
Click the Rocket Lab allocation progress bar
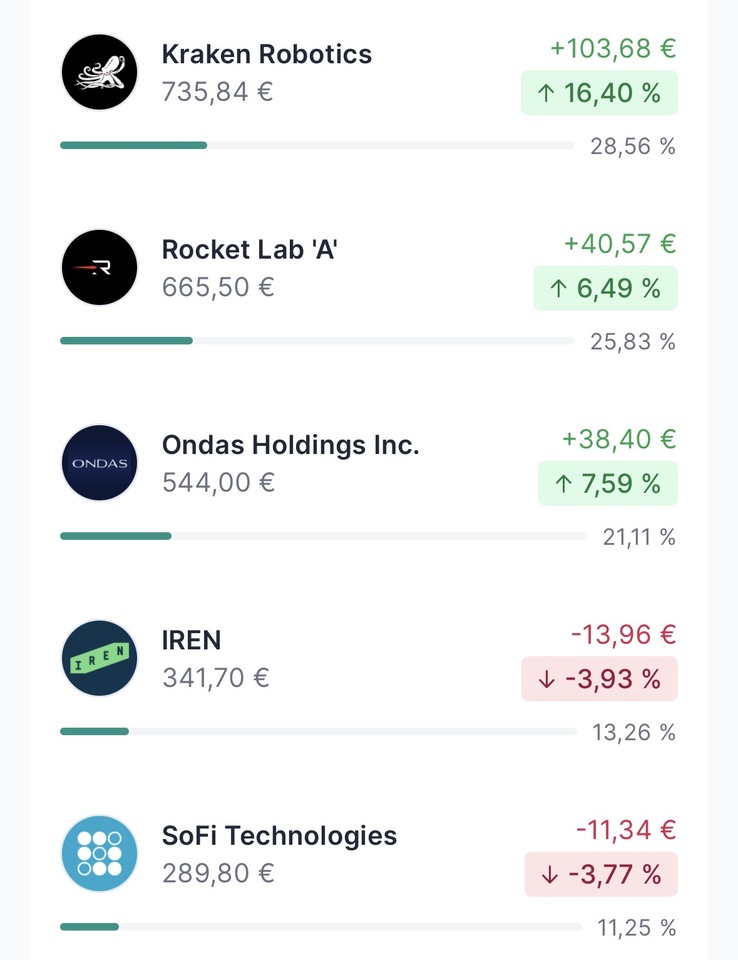pyautogui.click(x=317, y=341)
